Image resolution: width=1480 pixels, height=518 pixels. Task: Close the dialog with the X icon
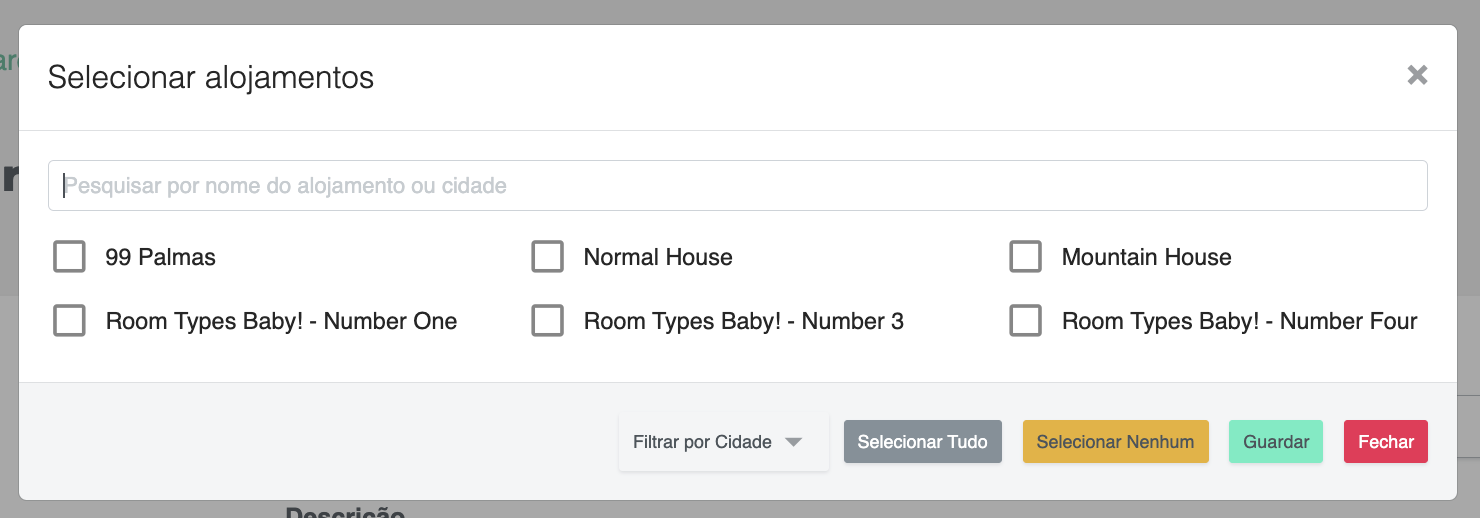1417,75
